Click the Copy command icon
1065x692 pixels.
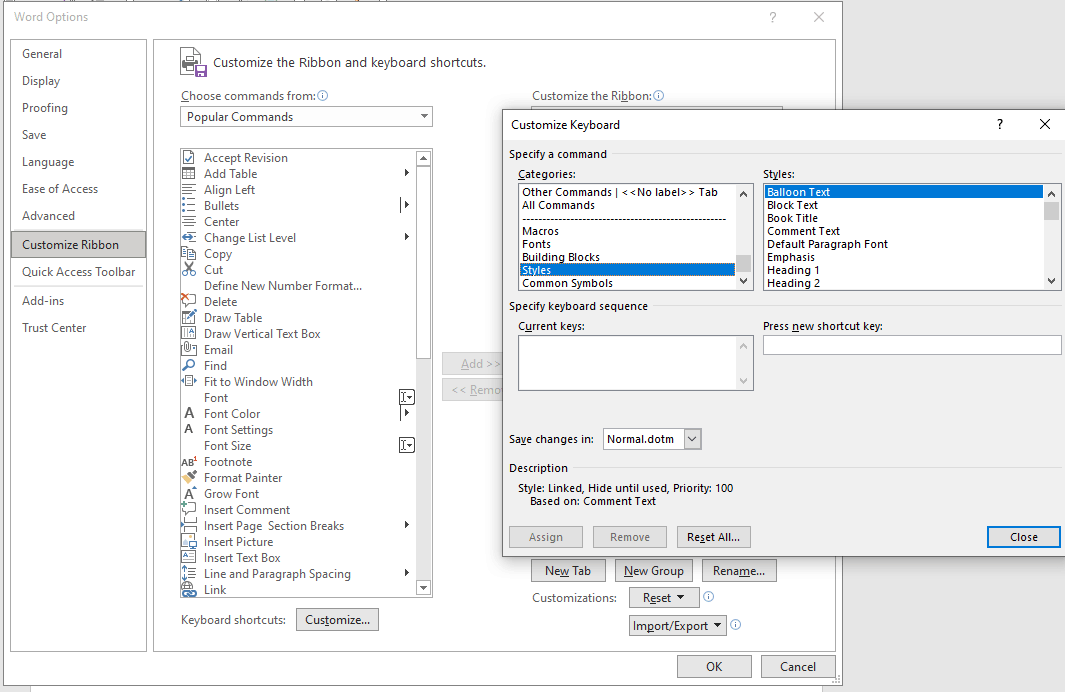coord(189,253)
